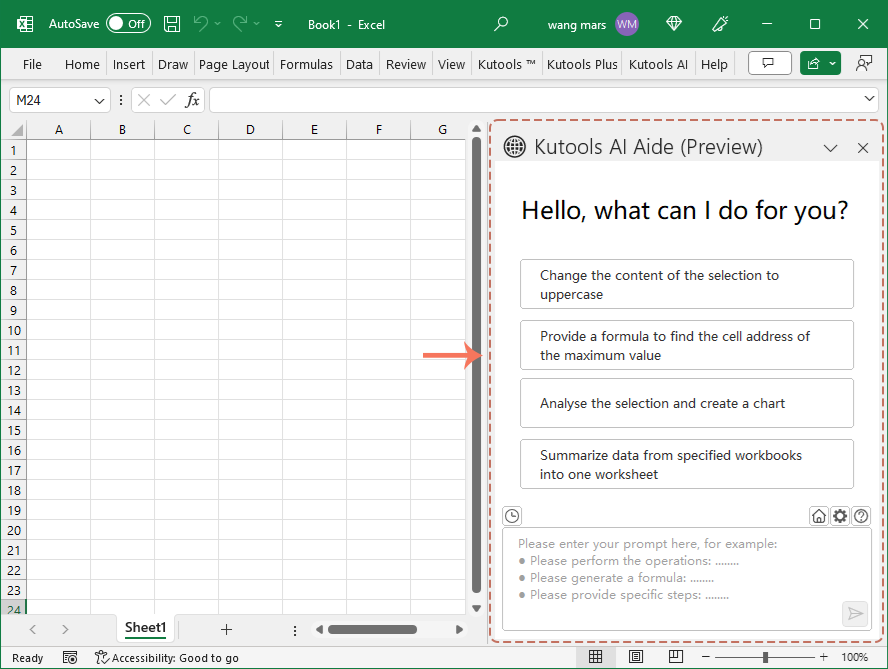
Task: Click the Comments button in the ribbon
Action: [x=769, y=63]
